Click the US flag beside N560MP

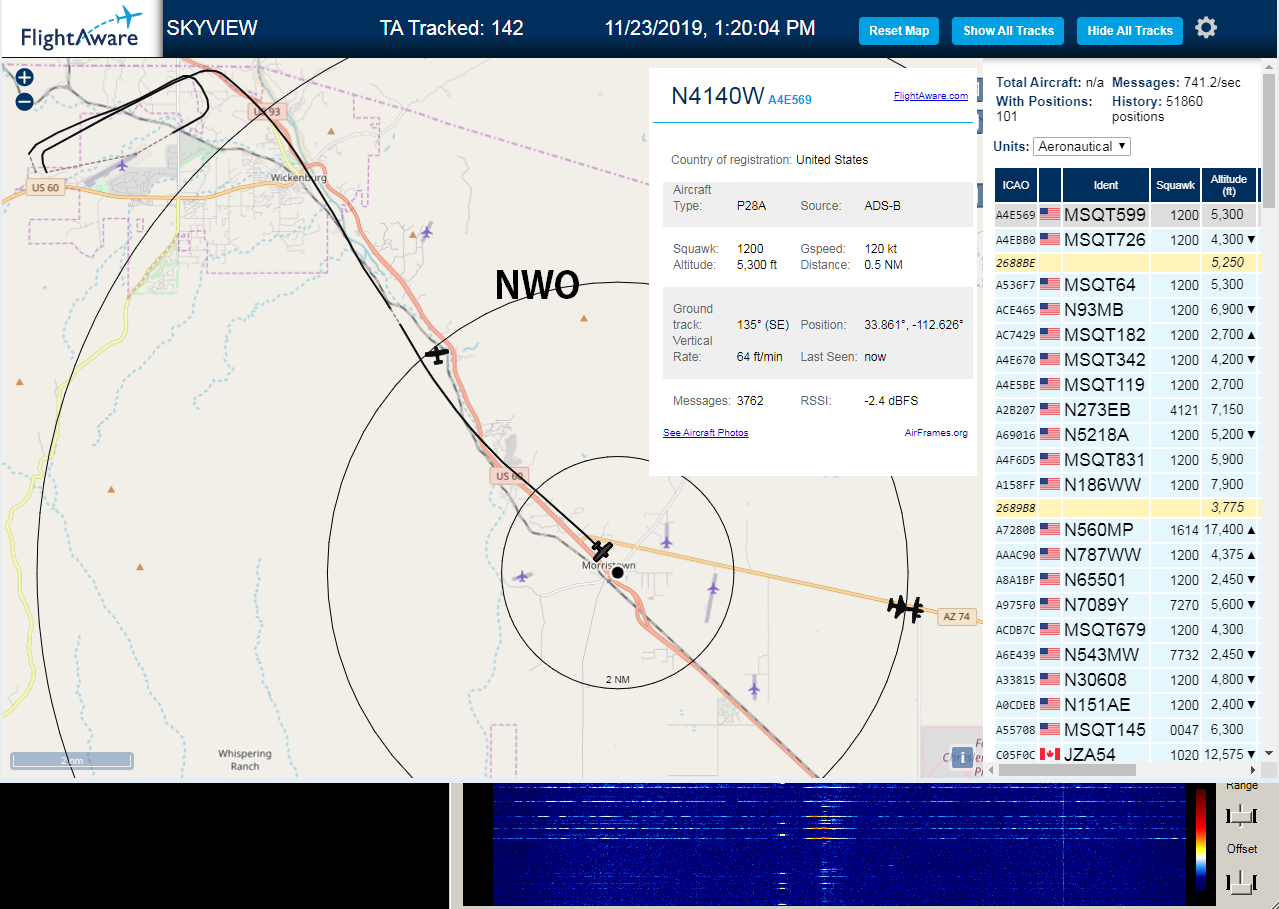(x=1050, y=529)
